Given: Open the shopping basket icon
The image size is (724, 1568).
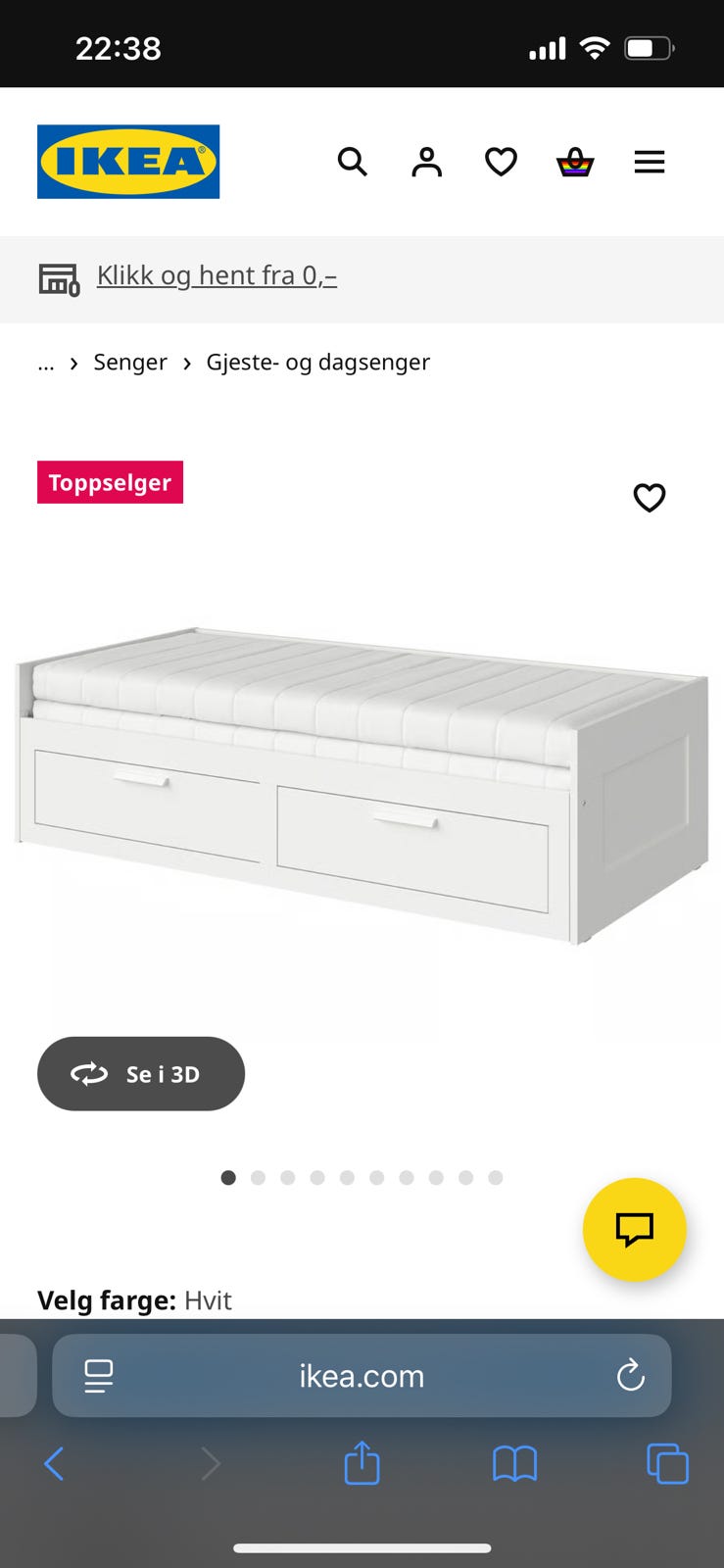Looking at the screenshot, I should pos(575,162).
